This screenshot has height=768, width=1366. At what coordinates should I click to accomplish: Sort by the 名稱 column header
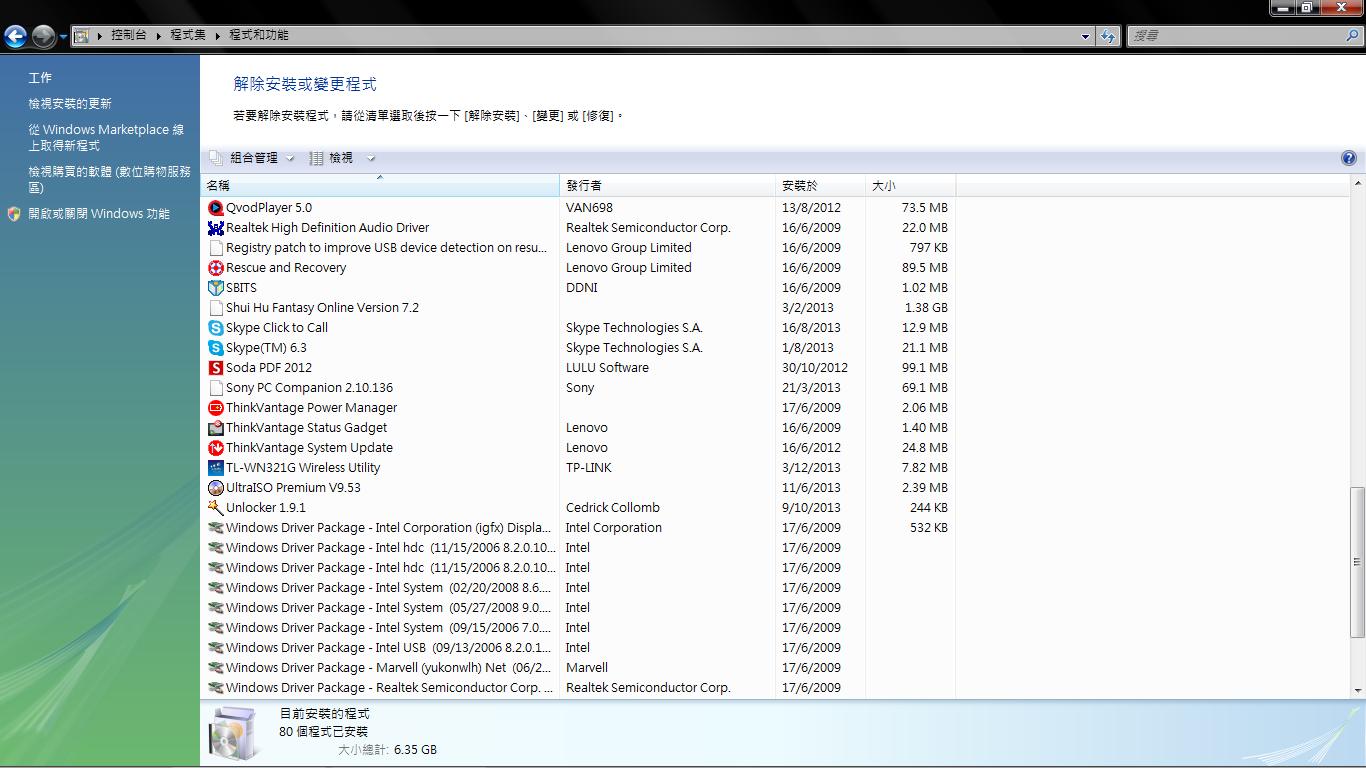click(x=380, y=186)
